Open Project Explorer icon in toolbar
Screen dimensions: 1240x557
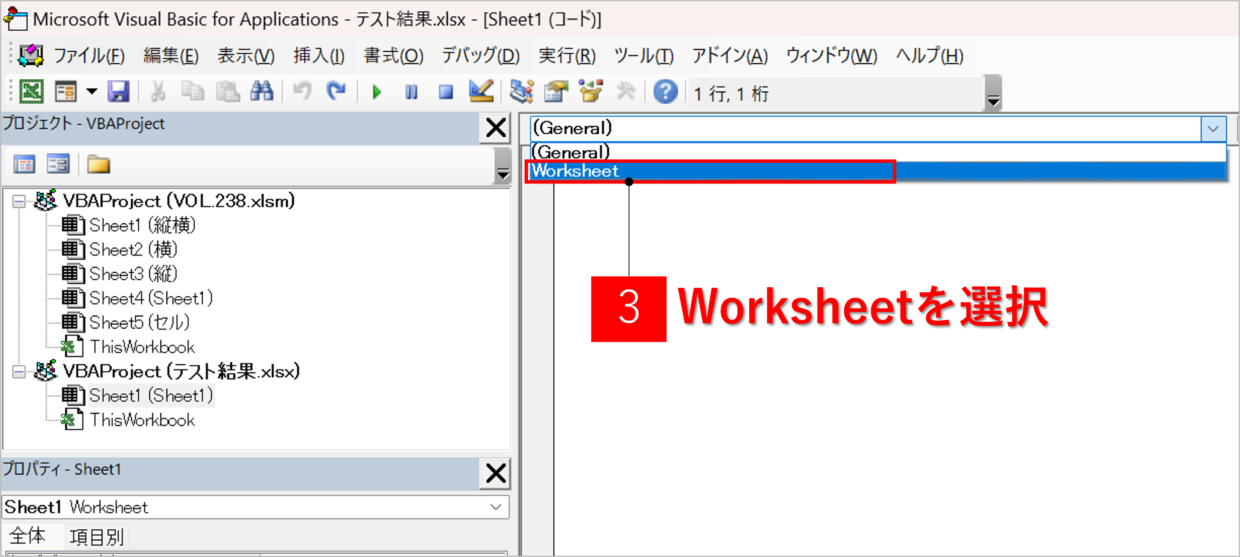(x=521, y=92)
